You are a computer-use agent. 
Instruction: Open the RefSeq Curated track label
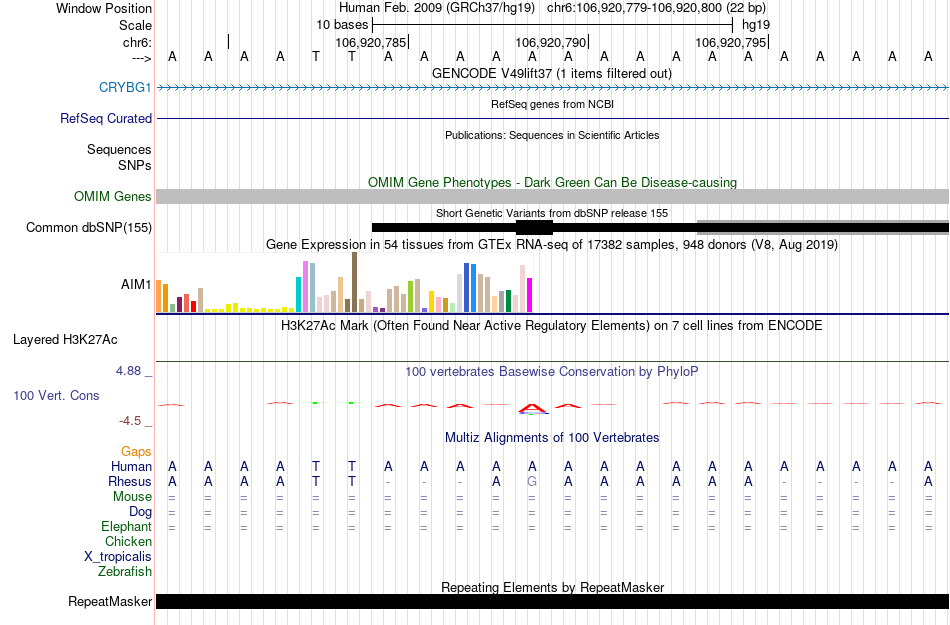(106, 119)
